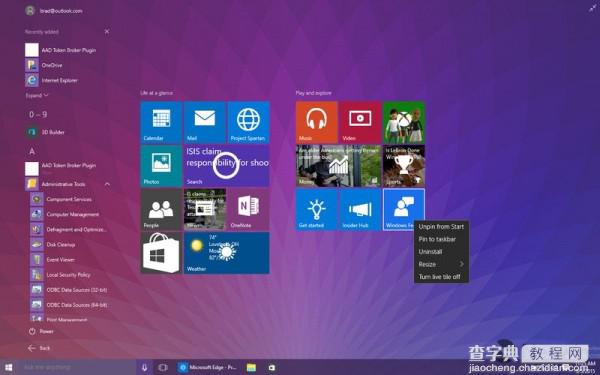Viewport: 600px width, 375px height.
Task: Select Turn live tile off
Action: coord(441,277)
